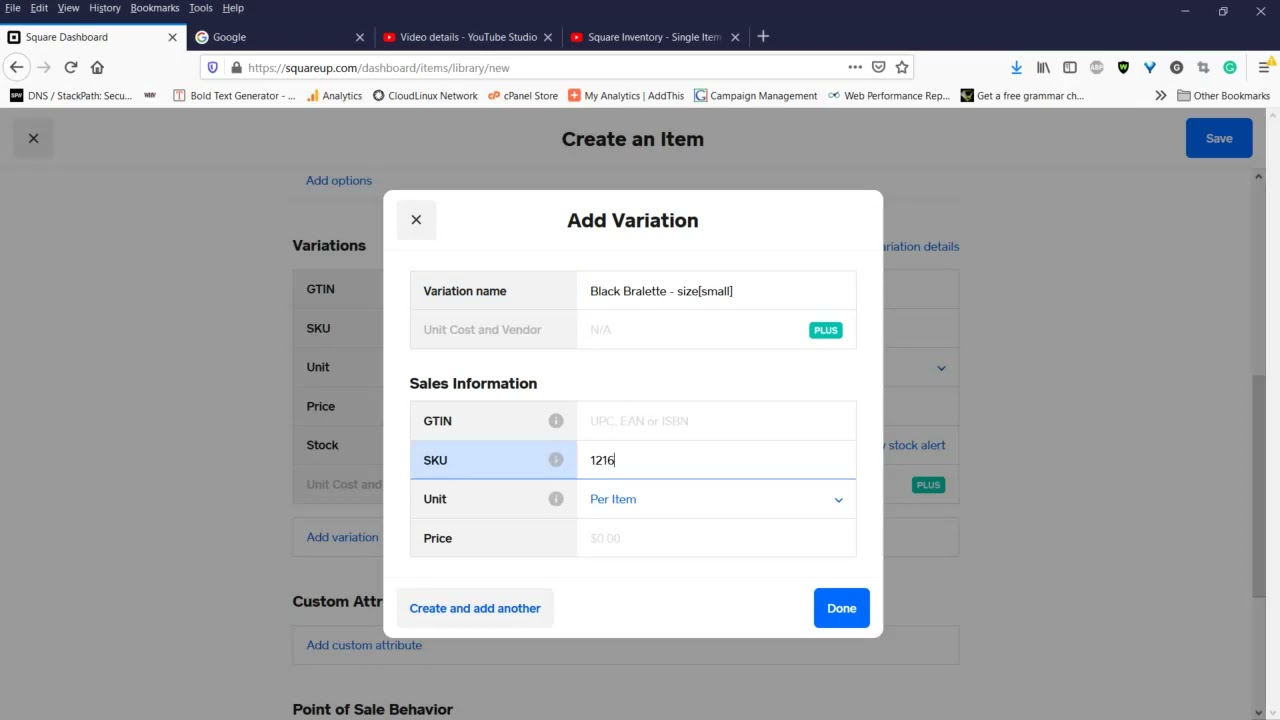The width and height of the screenshot is (1280, 720).
Task: Open cPanel Store bookmark
Action: click(x=523, y=96)
